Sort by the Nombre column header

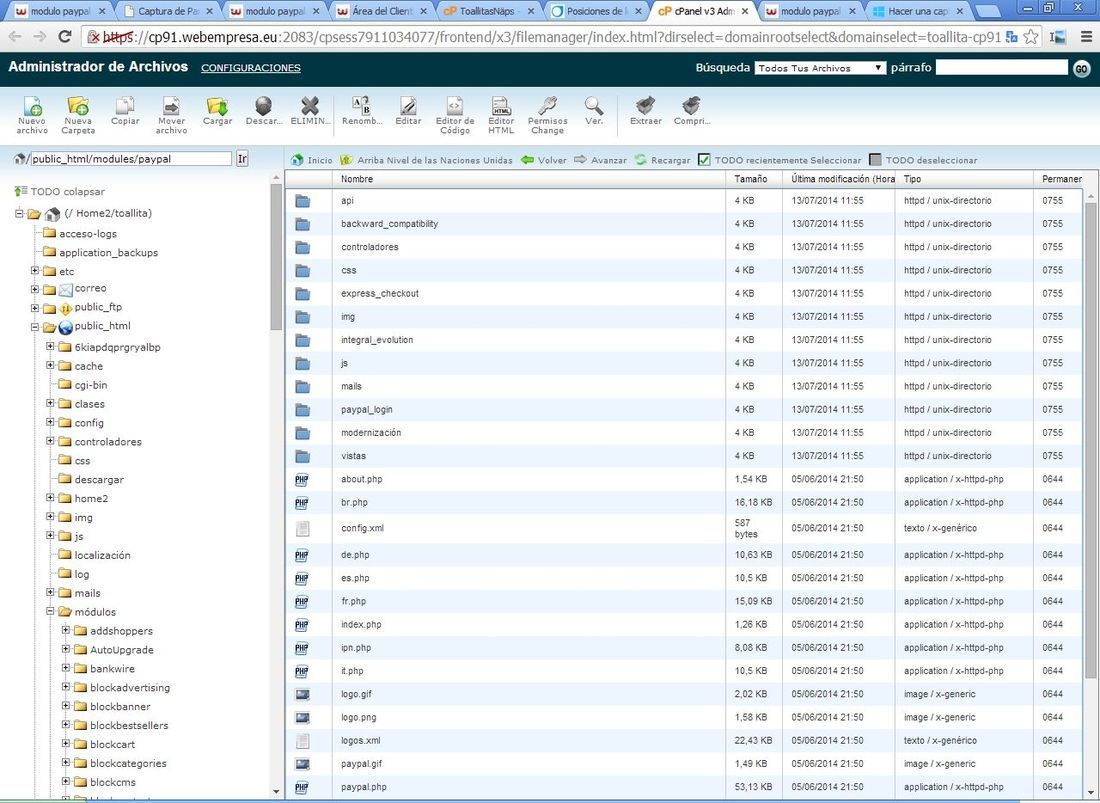[x=528, y=179]
